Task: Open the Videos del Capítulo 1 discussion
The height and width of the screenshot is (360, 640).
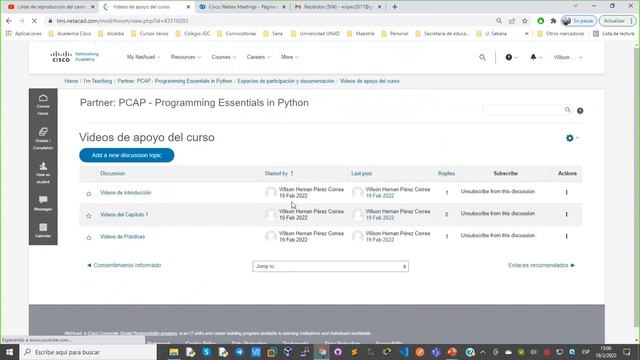Action: [x=124, y=215]
